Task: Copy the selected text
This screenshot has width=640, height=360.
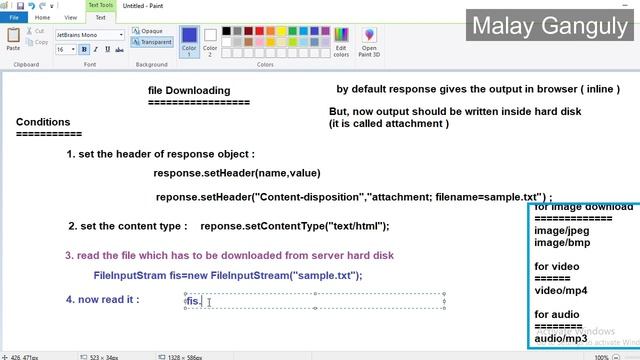Action: pyautogui.click(x=37, y=42)
